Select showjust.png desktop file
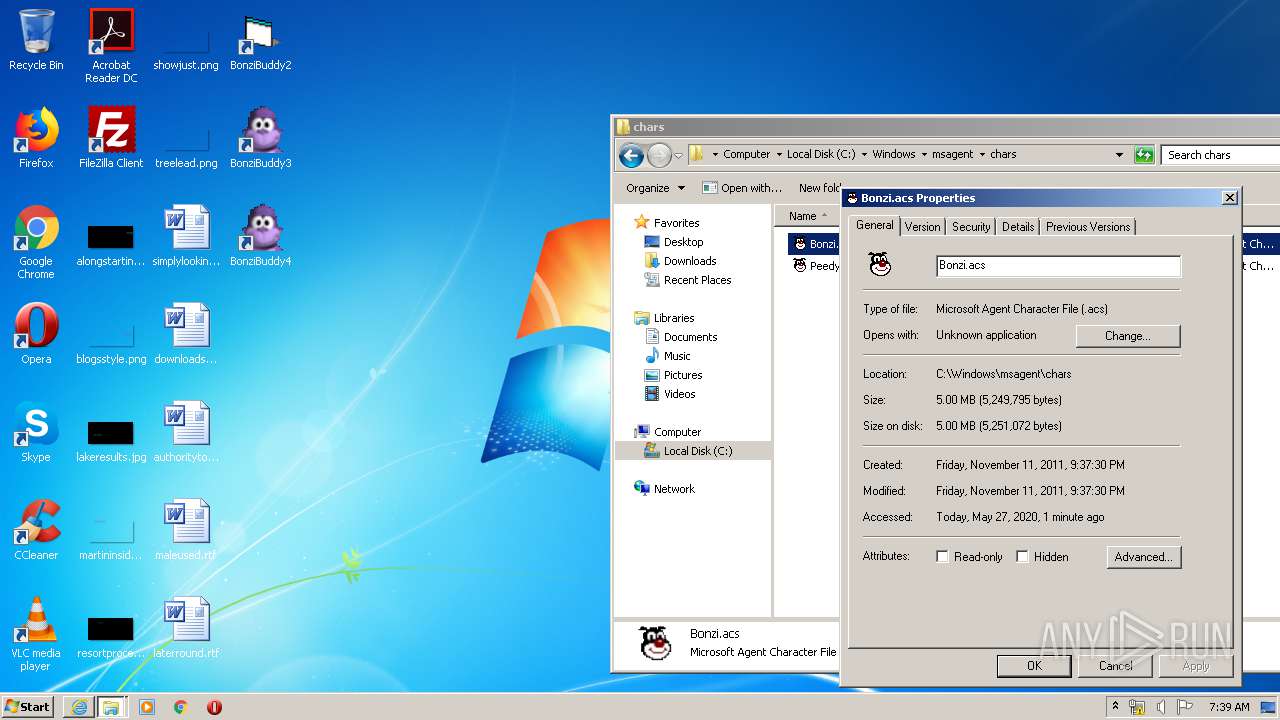The image size is (1280, 720). pyautogui.click(x=186, y=46)
